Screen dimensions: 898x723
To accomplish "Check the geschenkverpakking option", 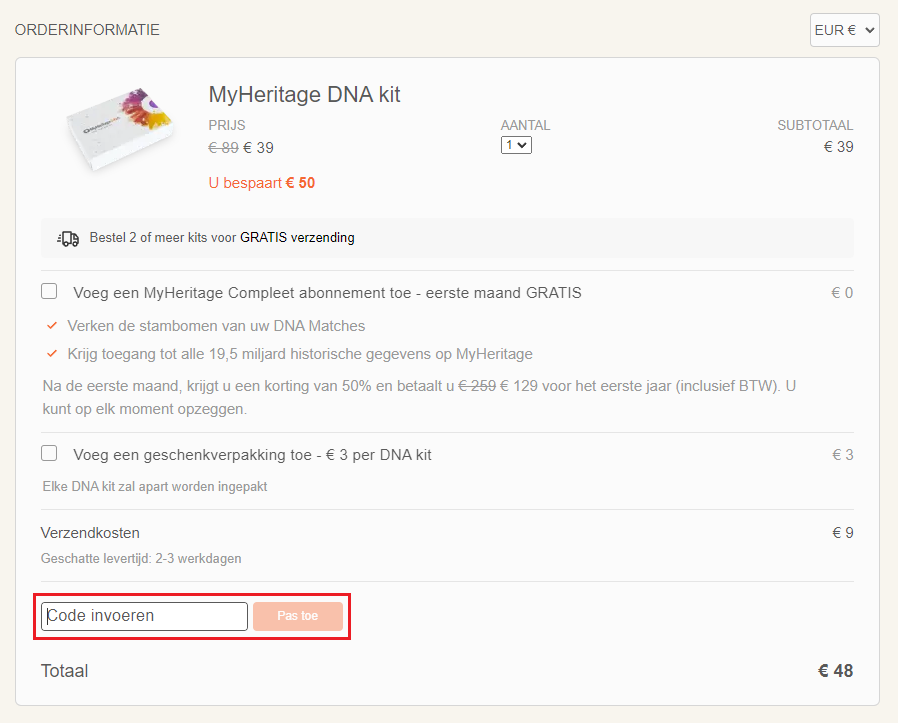I will click(x=49, y=453).
